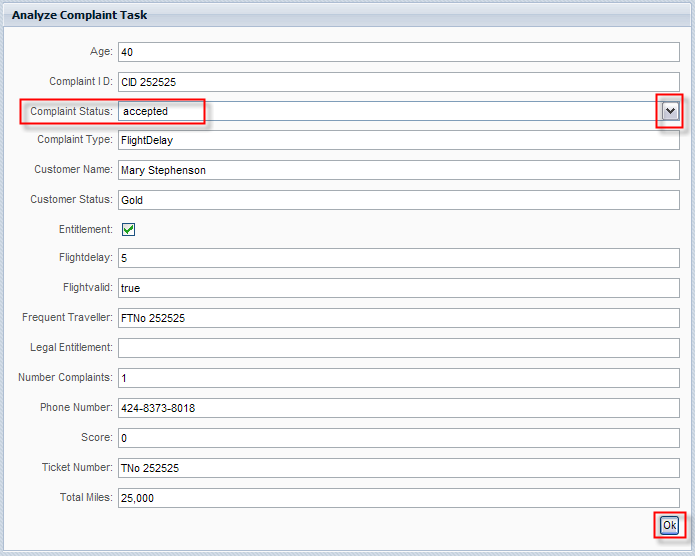This screenshot has height=556, width=695.
Task: Click the Ticket Number label
Action: [x=77, y=467]
